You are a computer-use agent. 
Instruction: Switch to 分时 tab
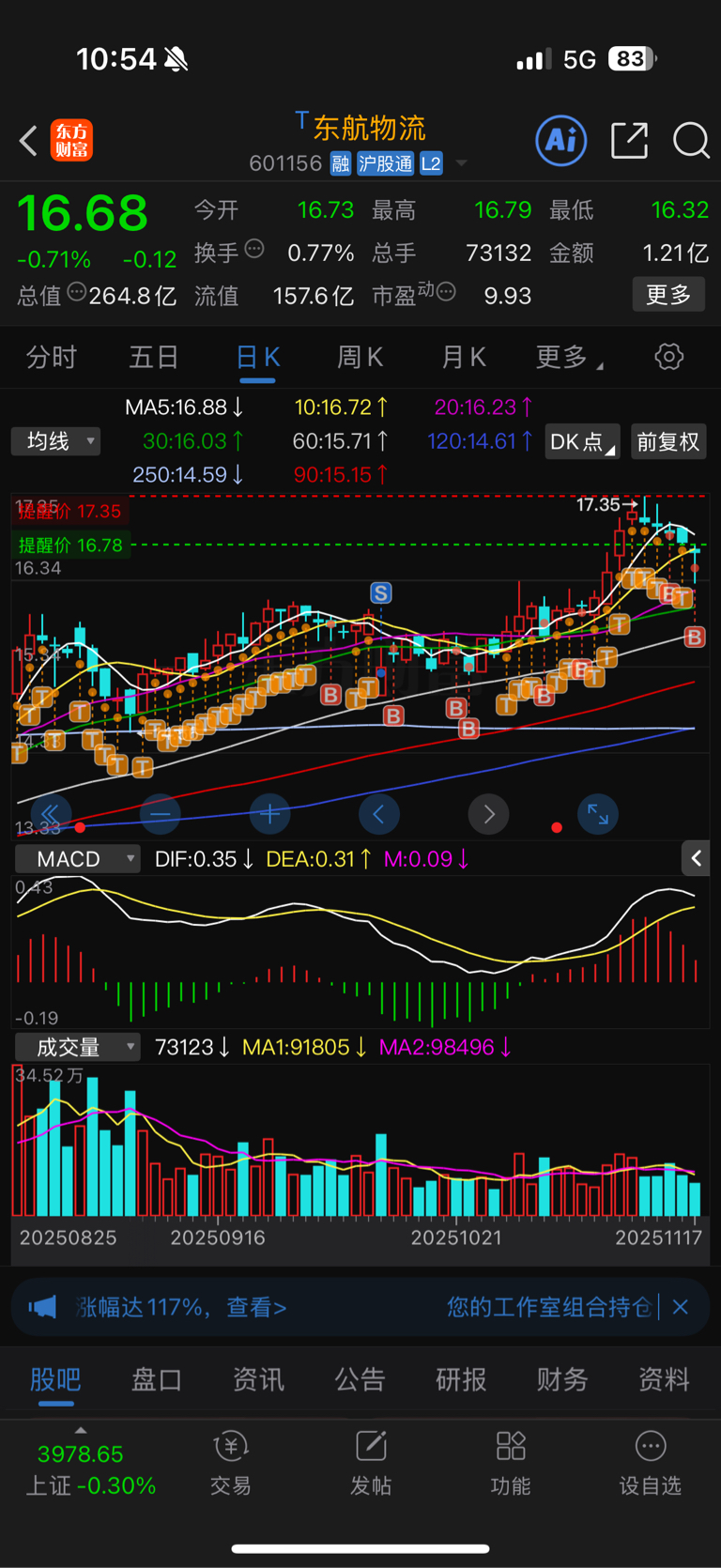click(52, 358)
